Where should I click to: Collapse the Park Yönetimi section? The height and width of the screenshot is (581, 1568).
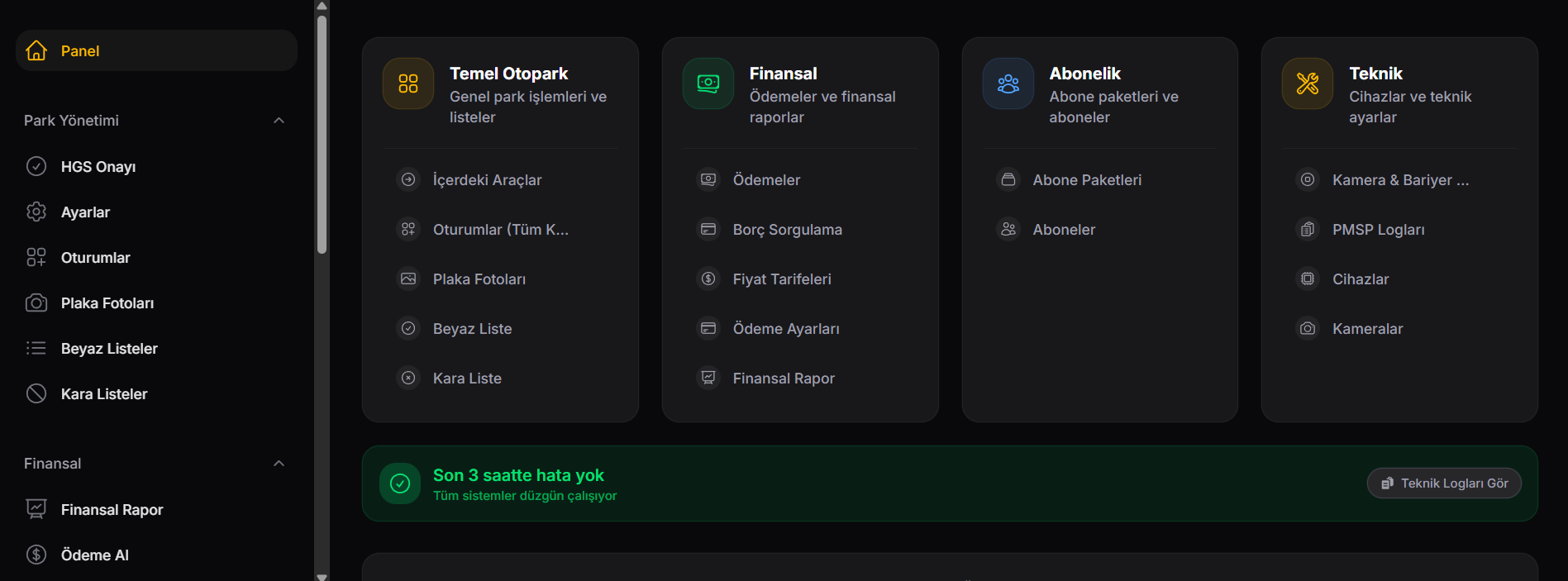coord(279,121)
